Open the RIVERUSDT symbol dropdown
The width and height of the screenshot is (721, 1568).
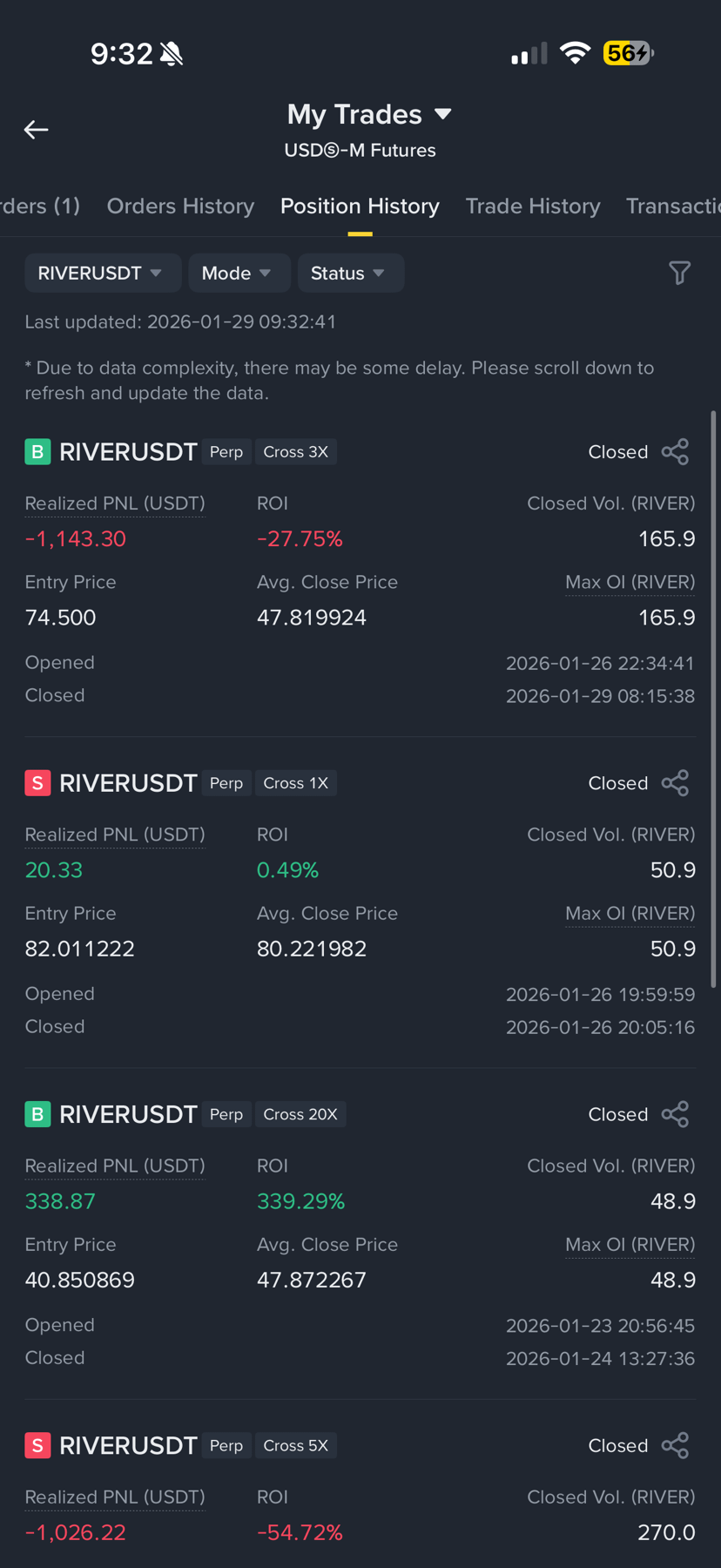point(102,274)
